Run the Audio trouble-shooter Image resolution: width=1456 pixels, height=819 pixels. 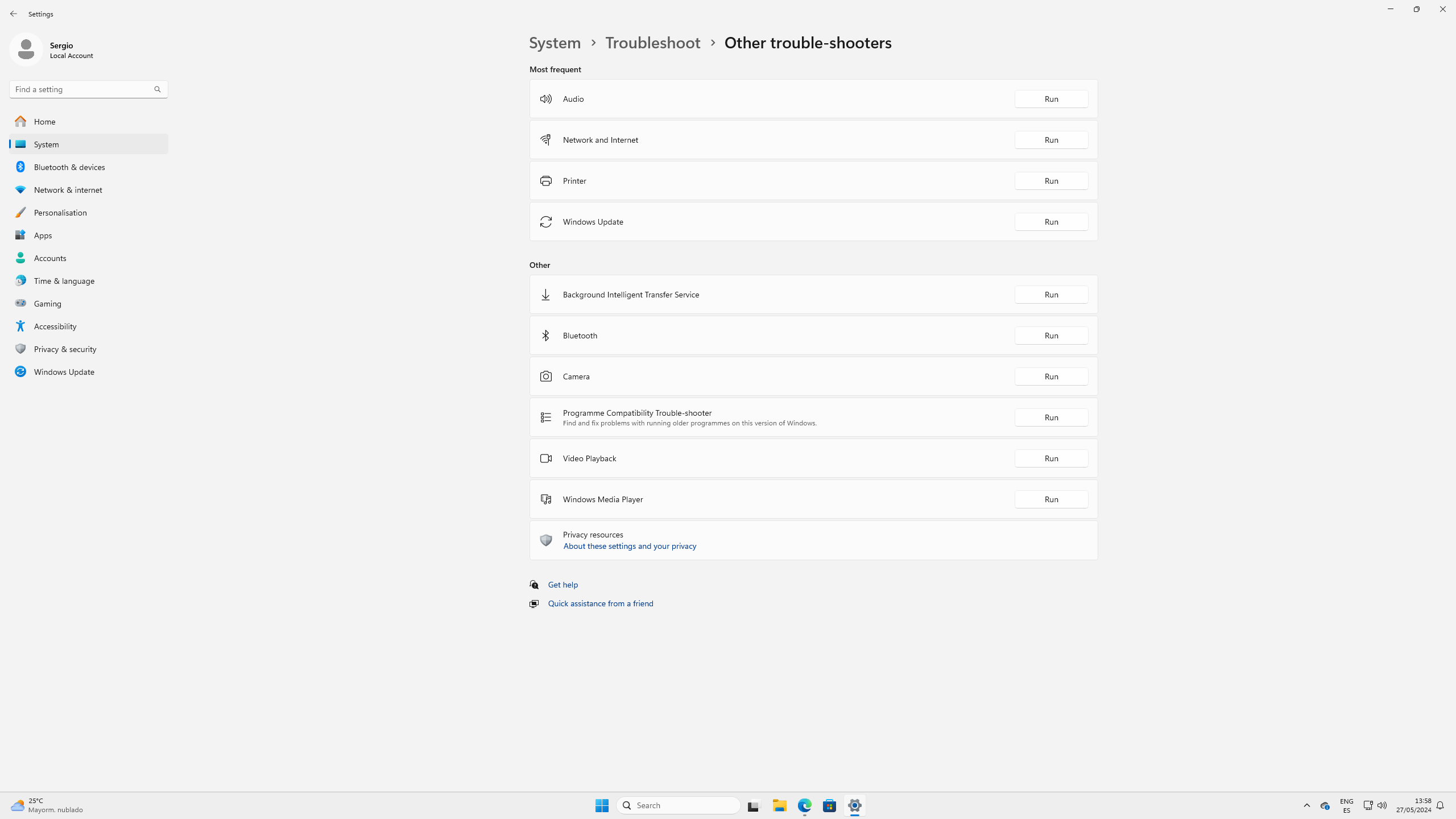click(1051, 99)
